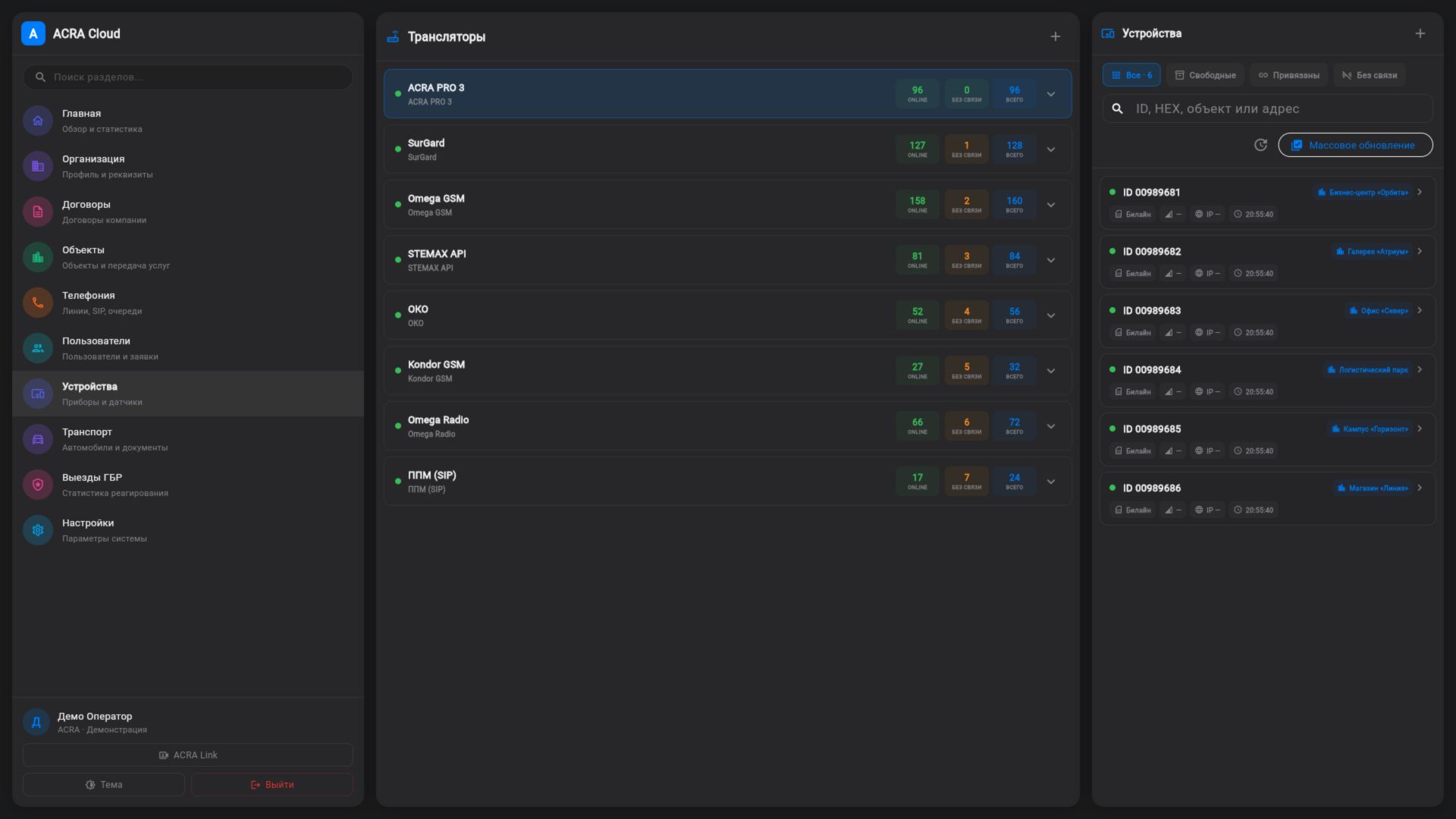Click the Устройства sidebar devices icon
Viewport: 1456px width, 819px height.
point(38,394)
